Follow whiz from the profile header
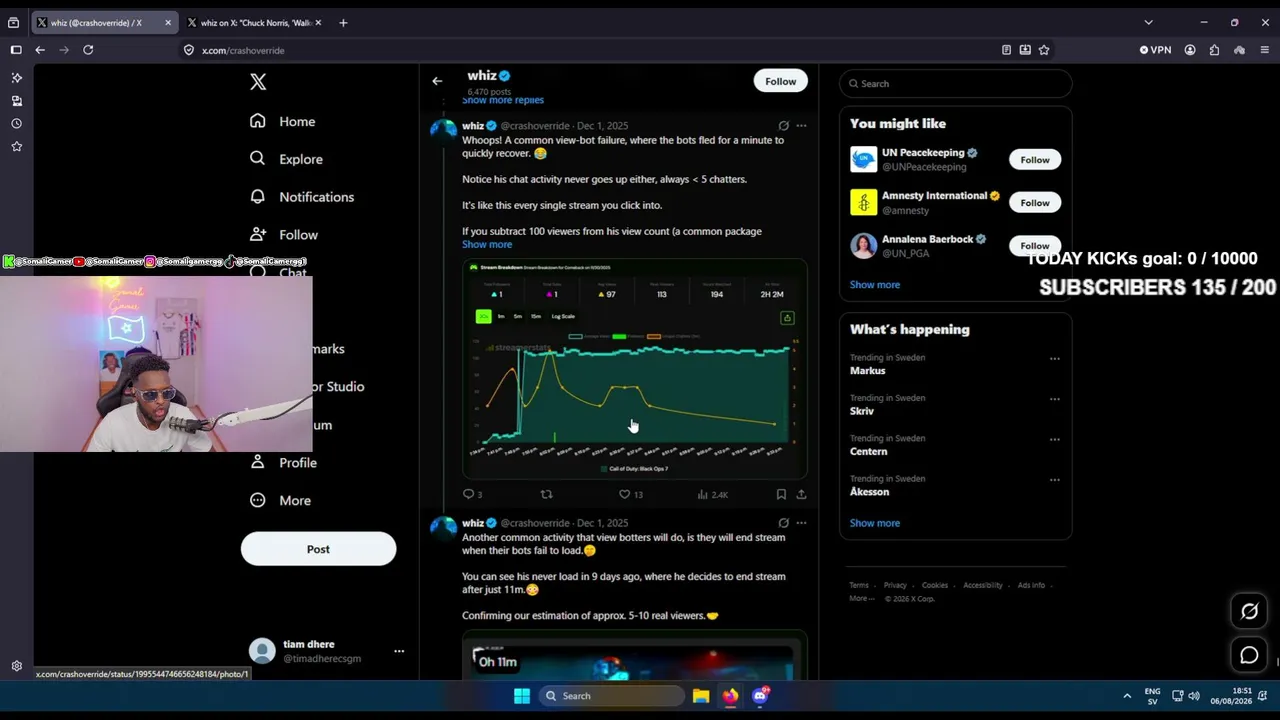Viewport: 1280px width, 720px height. pyautogui.click(x=781, y=81)
